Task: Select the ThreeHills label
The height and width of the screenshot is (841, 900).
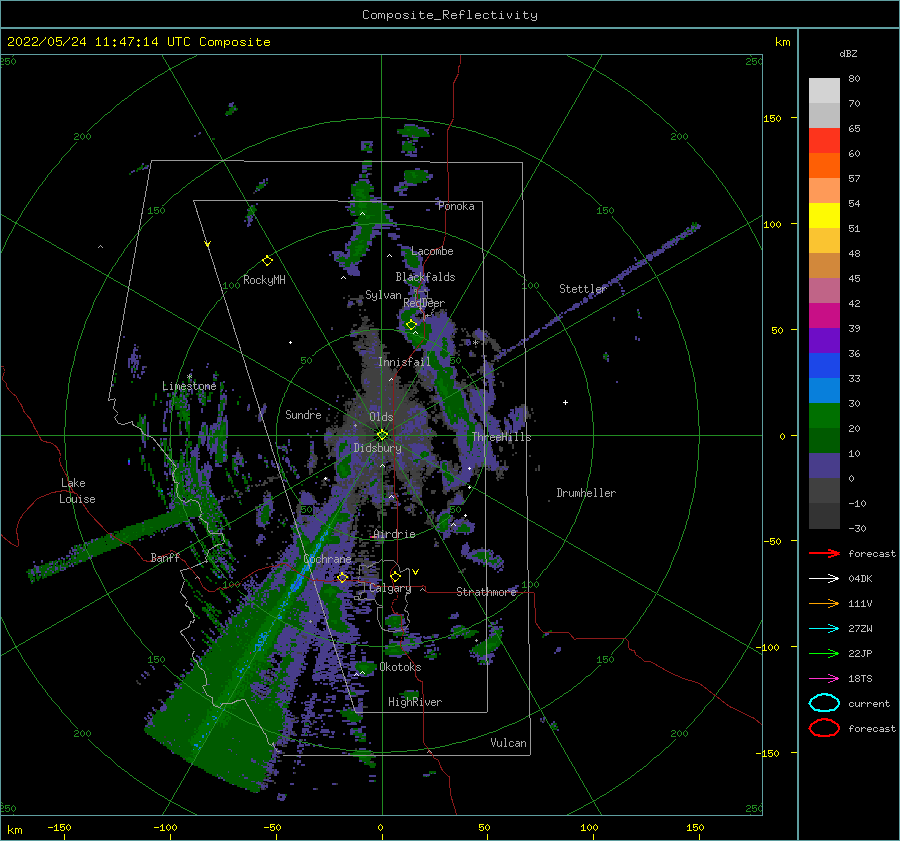Action: tap(502, 437)
